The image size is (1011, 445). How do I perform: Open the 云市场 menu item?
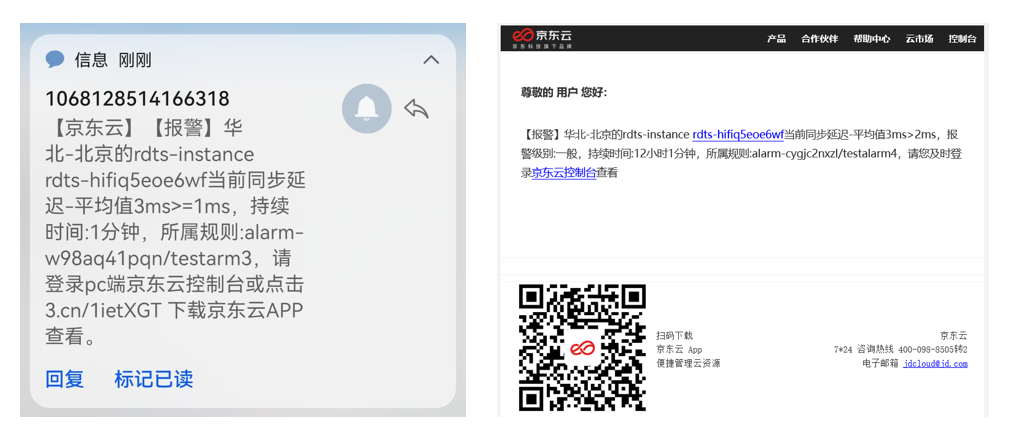tap(919, 39)
